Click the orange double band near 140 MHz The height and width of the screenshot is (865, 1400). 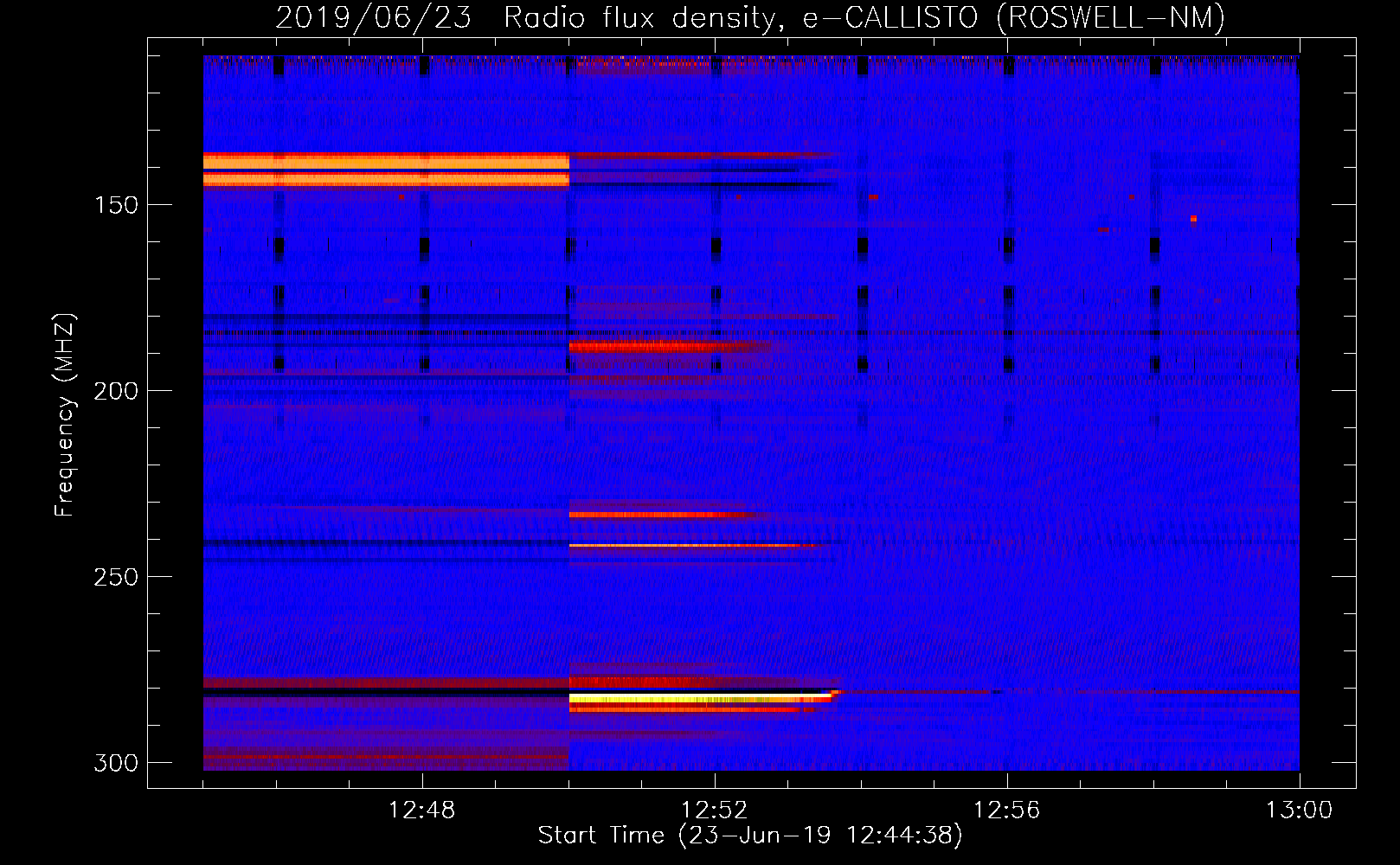point(386,170)
